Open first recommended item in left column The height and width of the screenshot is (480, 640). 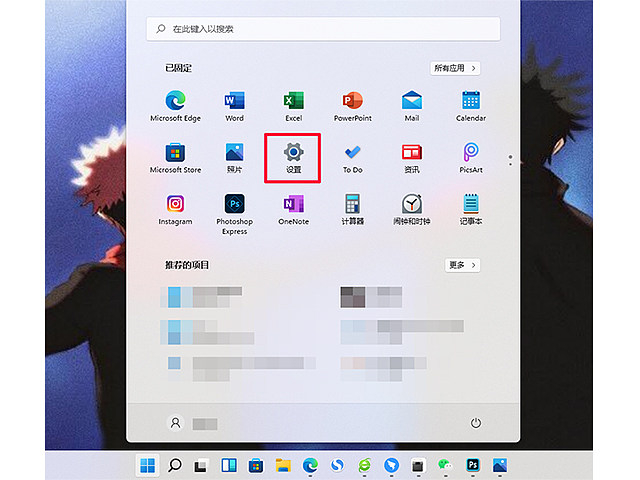pos(202,297)
